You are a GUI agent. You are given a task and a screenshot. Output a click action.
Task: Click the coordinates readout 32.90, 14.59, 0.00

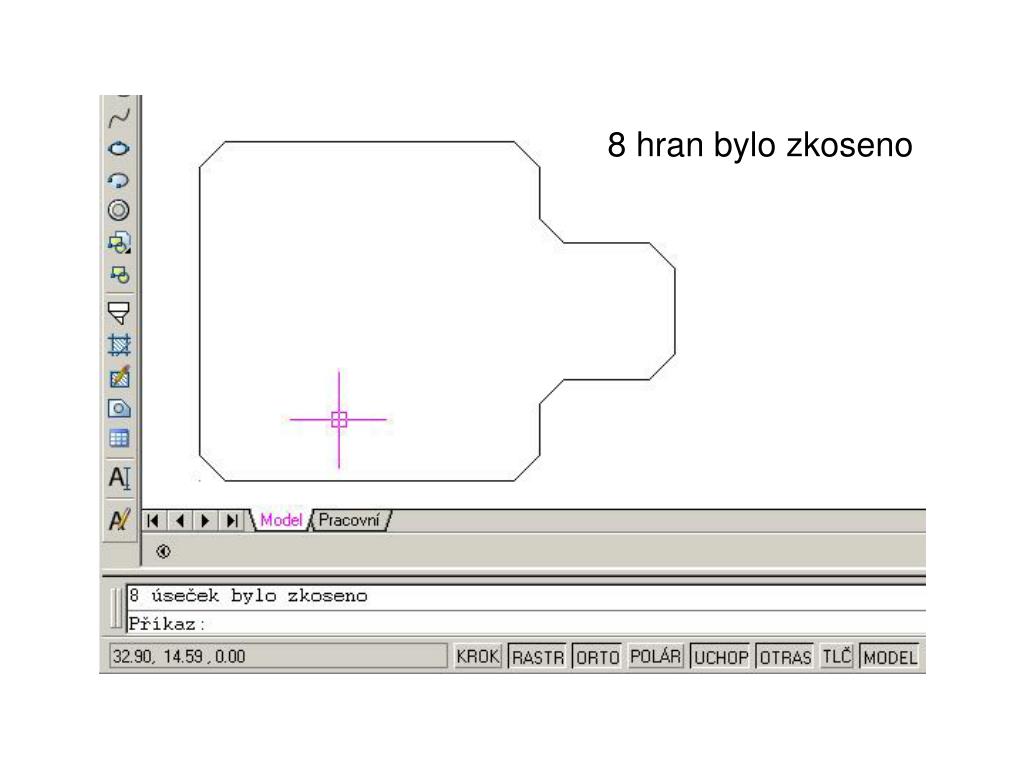(x=278, y=656)
